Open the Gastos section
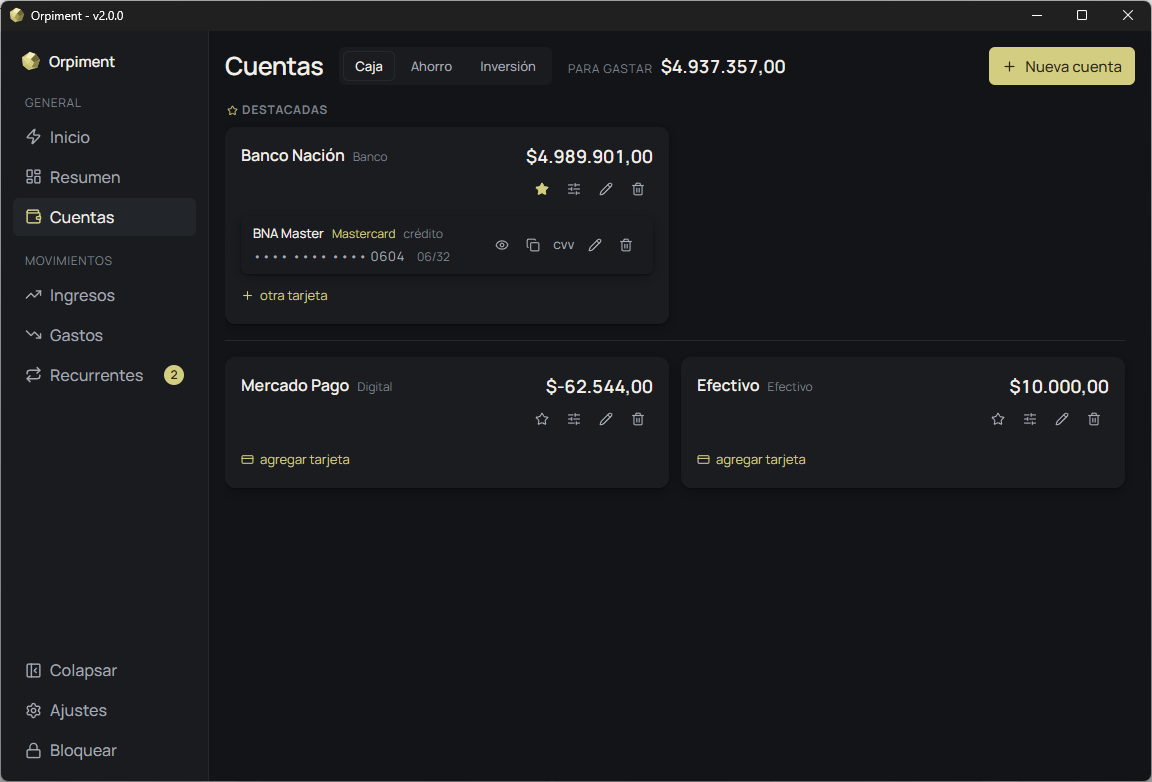 pos(104,335)
